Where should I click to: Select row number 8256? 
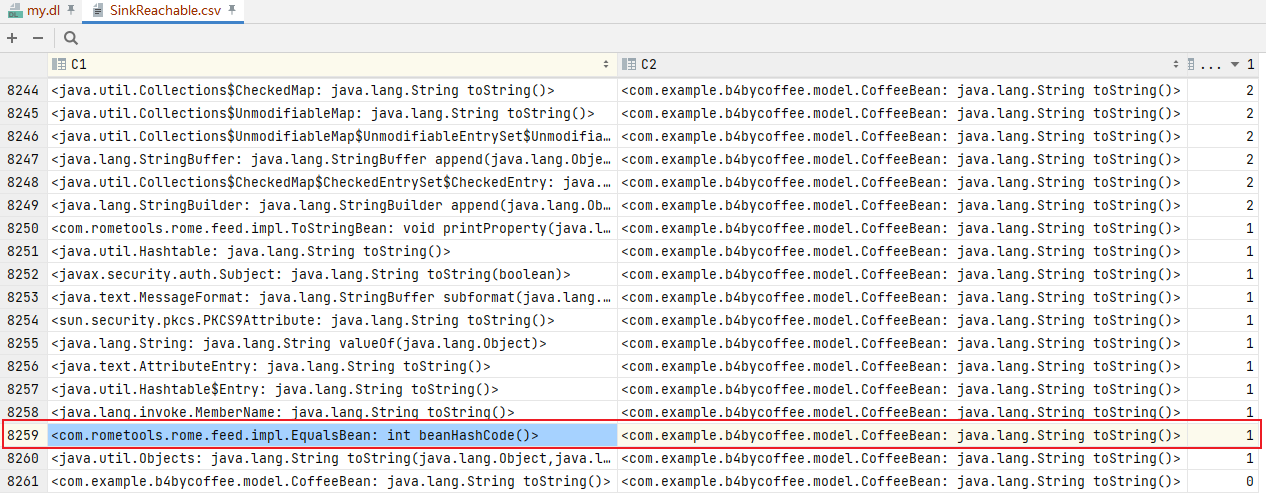[x=24, y=366]
